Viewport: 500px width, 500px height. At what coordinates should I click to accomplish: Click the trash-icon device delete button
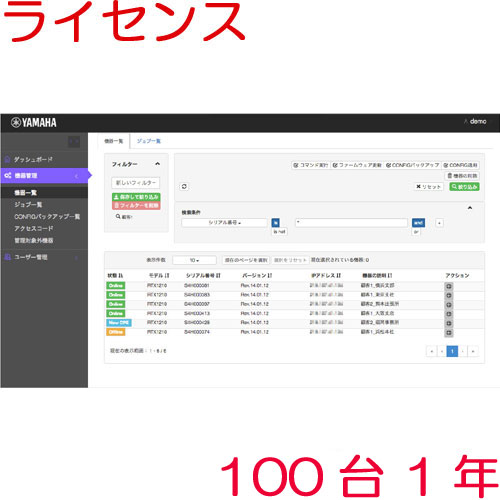point(462,176)
